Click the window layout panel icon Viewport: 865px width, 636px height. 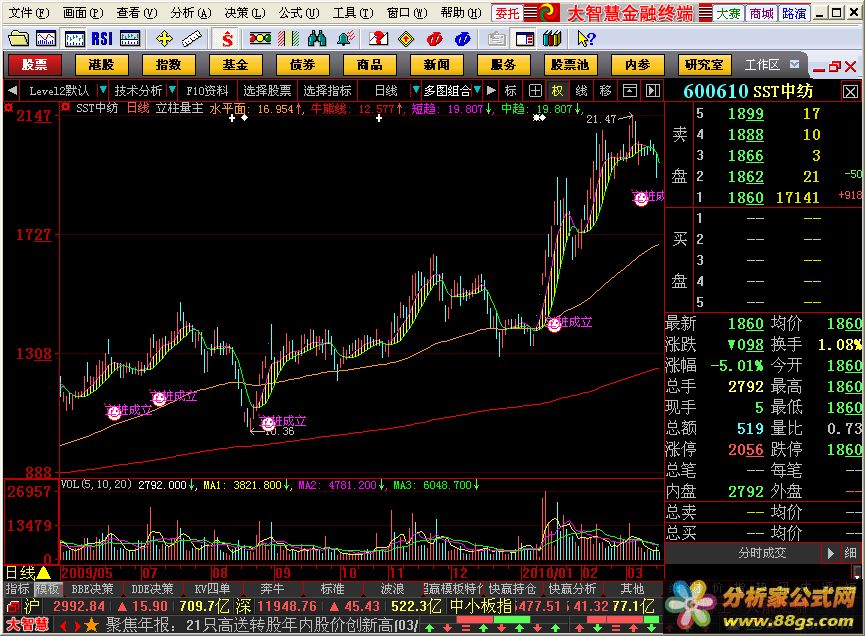525,39
